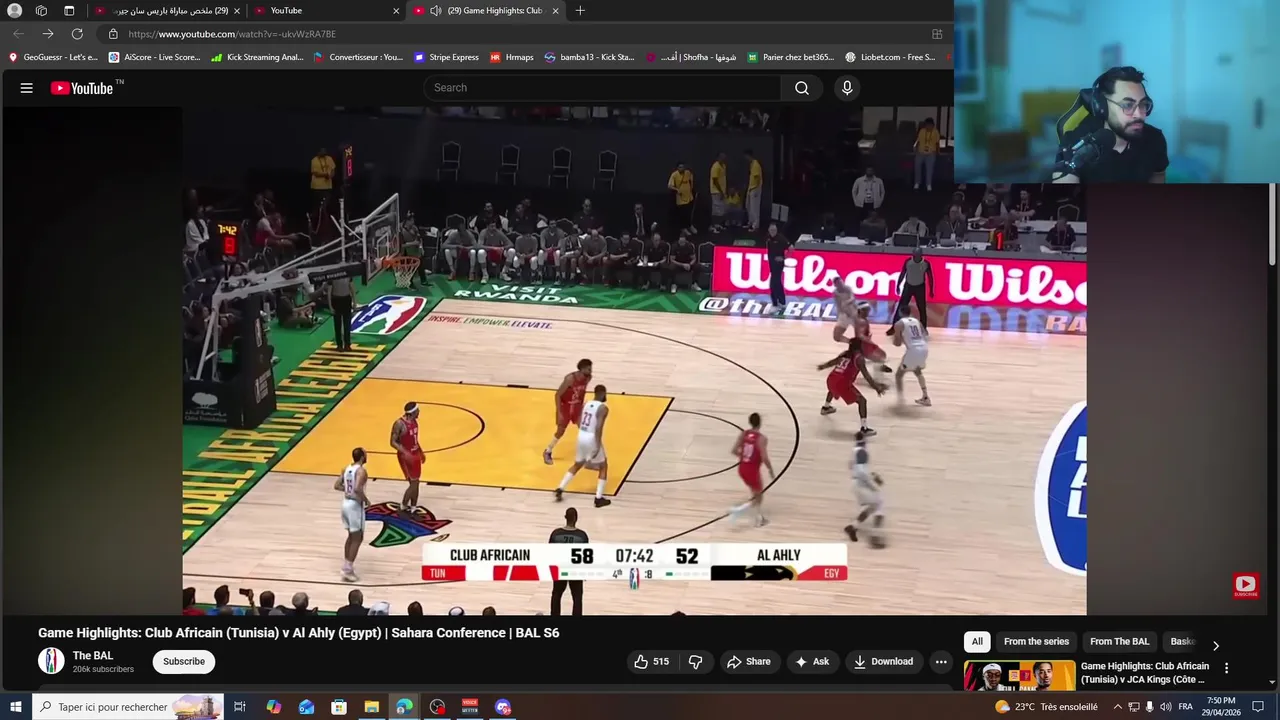Reload the page
The width and height of the screenshot is (1280, 720).
click(77, 34)
